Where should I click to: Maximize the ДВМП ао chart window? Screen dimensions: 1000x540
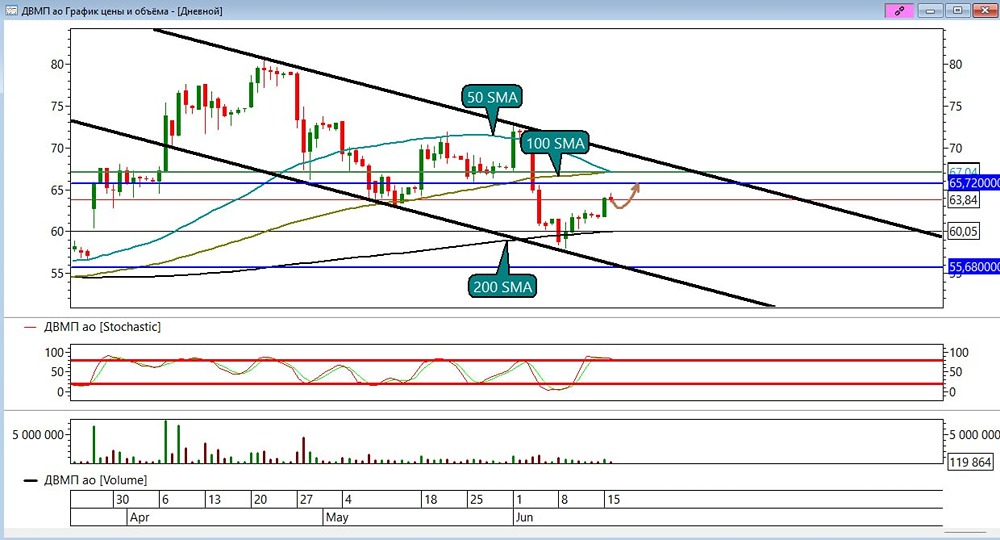(x=958, y=10)
